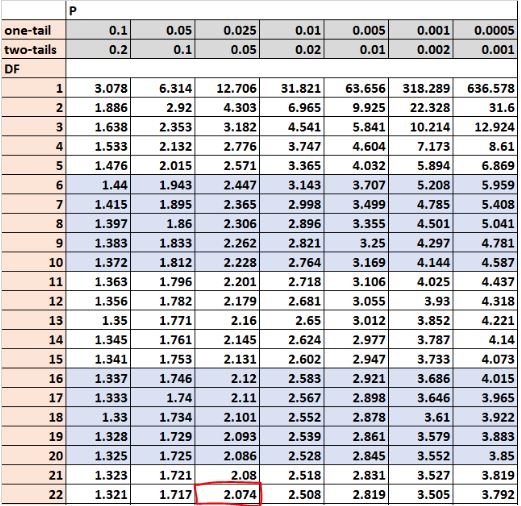Select cell 63.656 in DF 1 row

356,88
